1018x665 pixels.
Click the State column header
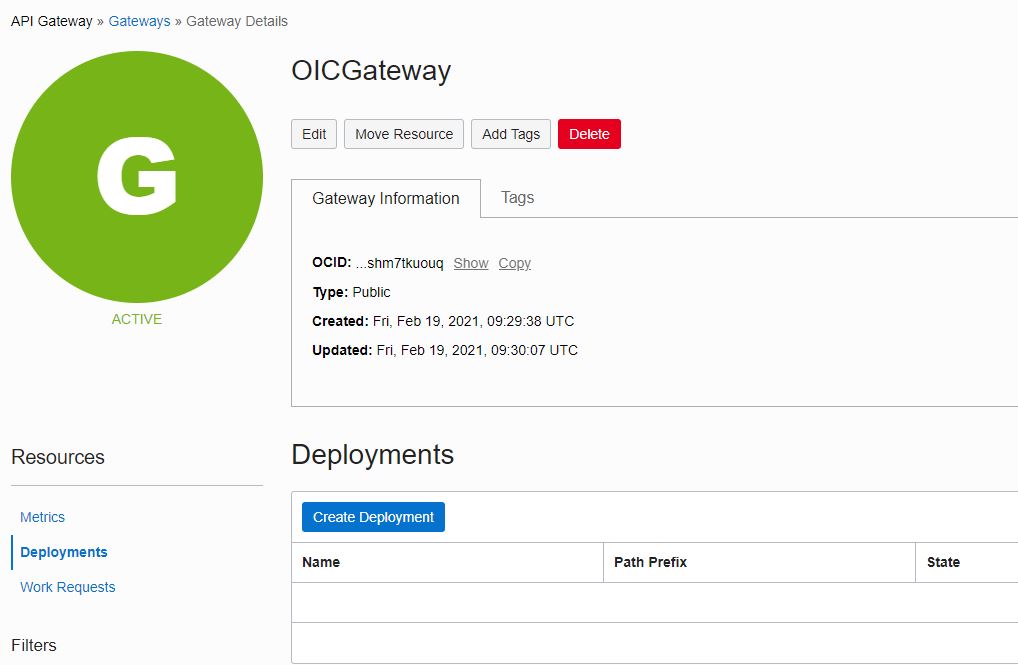(x=943, y=562)
